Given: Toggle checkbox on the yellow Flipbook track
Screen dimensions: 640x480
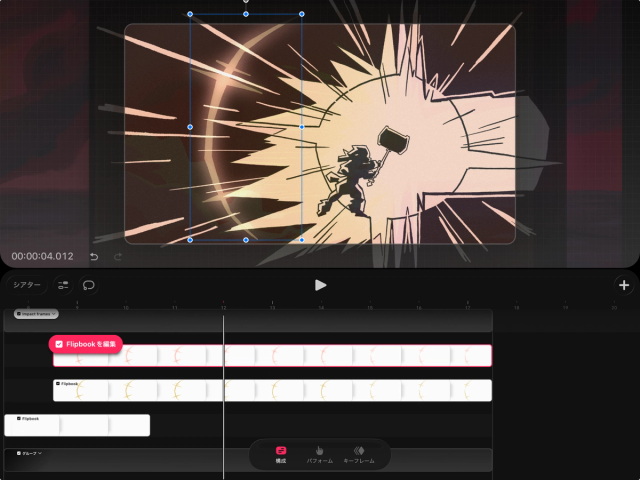Looking at the screenshot, I should (x=58, y=384).
